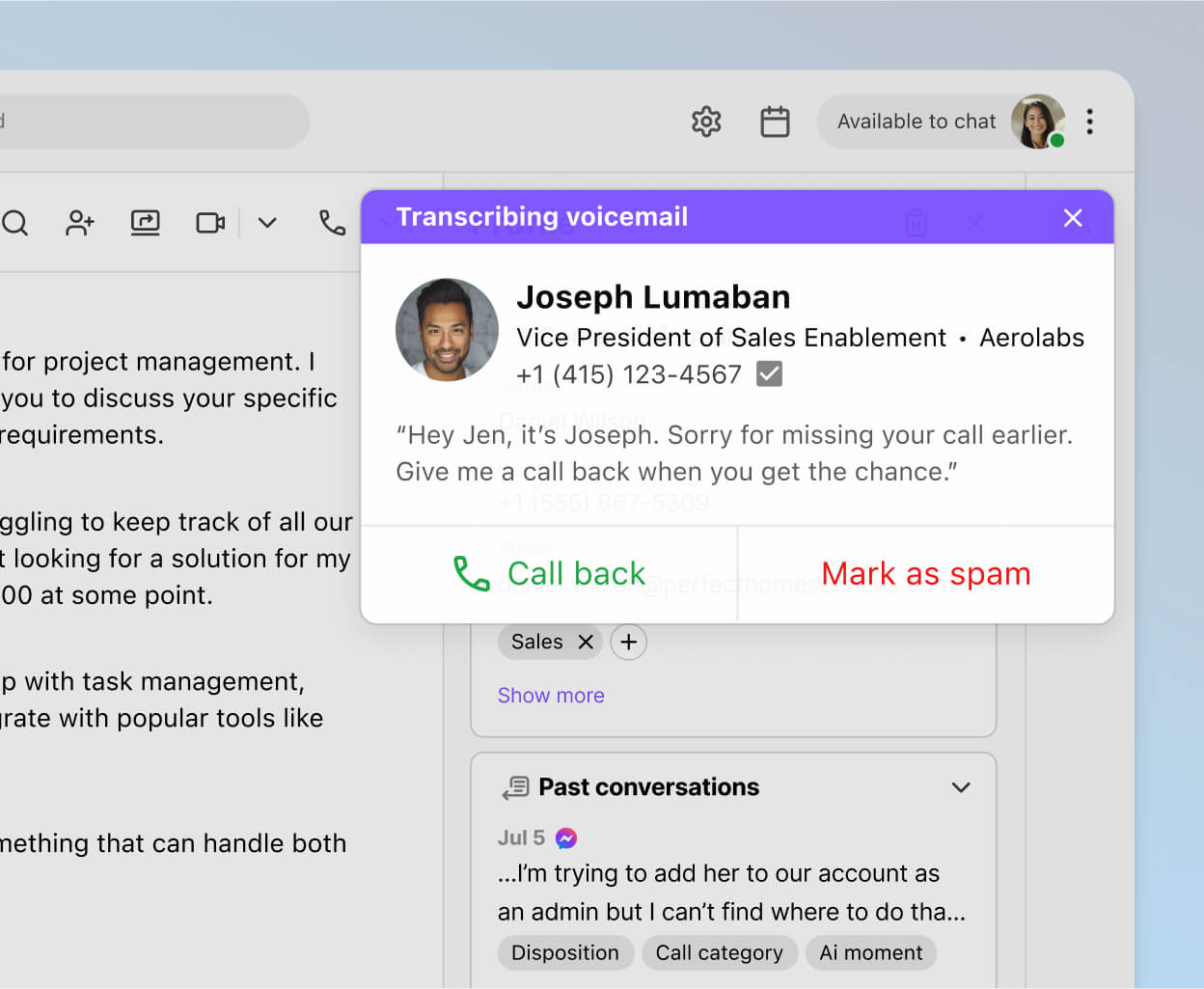Click the Messenger icon next to Jul 5
This screenshot has height=989, width=1204.
click(x=563, y=838)
